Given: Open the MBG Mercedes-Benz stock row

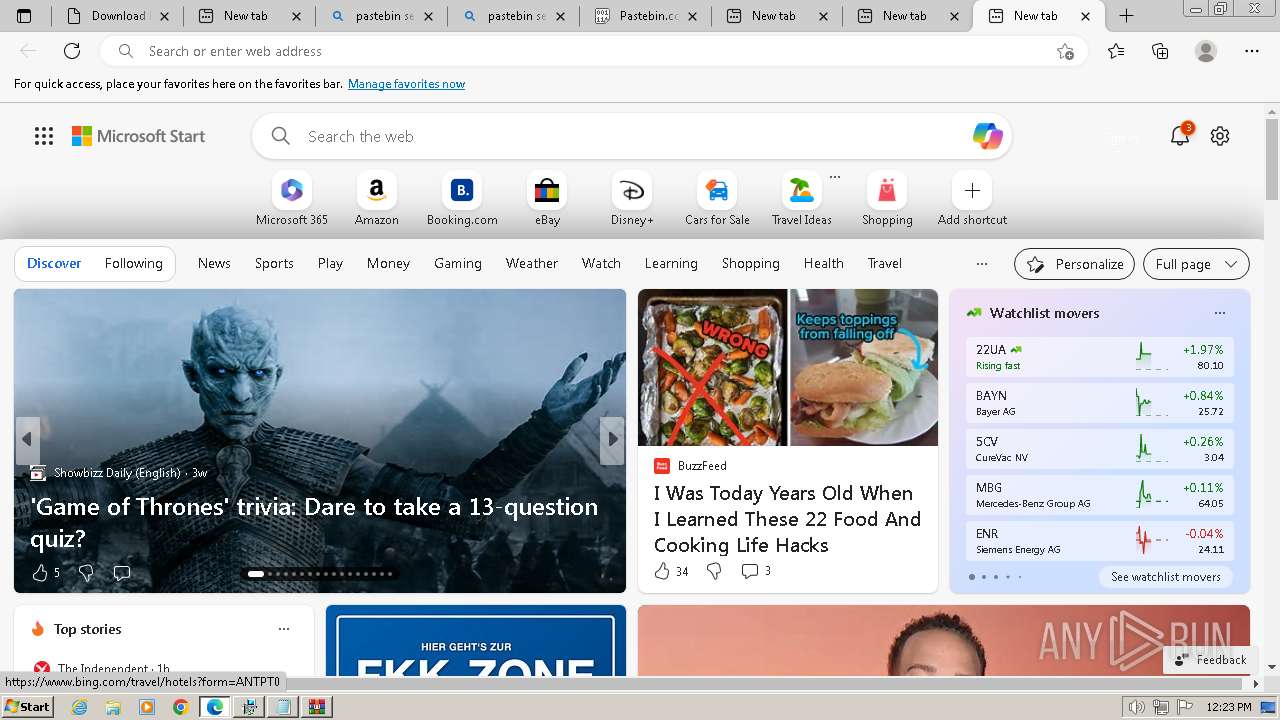Looking at the screenshot, I should click(x=1099, y=495).
